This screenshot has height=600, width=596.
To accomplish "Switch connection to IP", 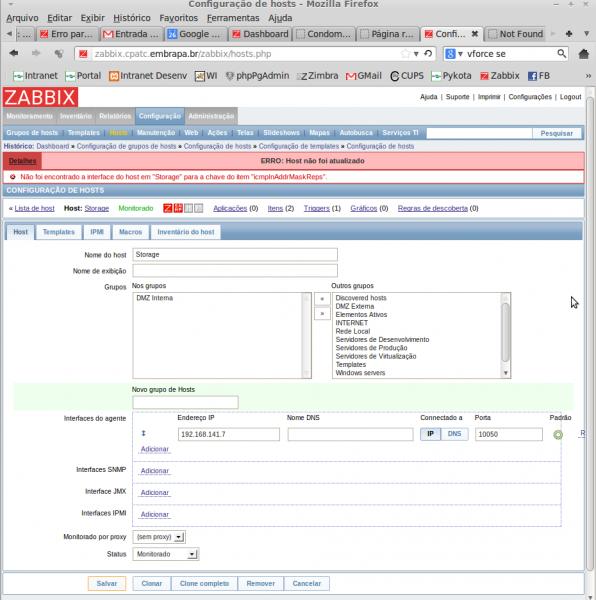I will [430, 434].
